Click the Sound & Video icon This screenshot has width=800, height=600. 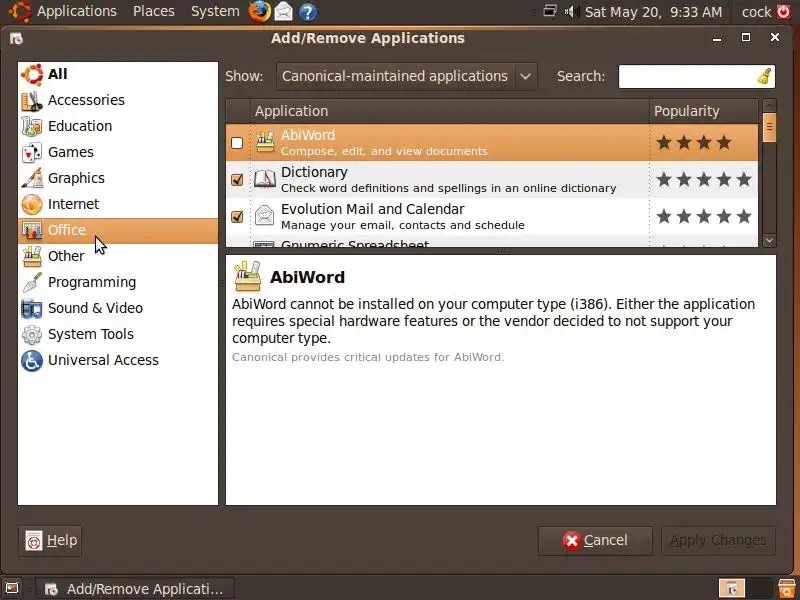tap(32, 308)
